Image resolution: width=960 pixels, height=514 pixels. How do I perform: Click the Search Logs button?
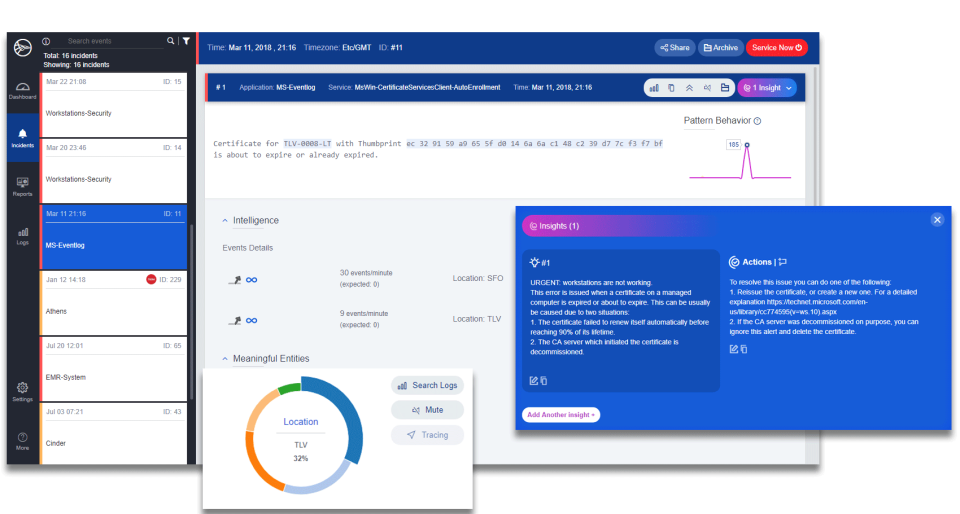pyautogui.click(x=427, y=385)
